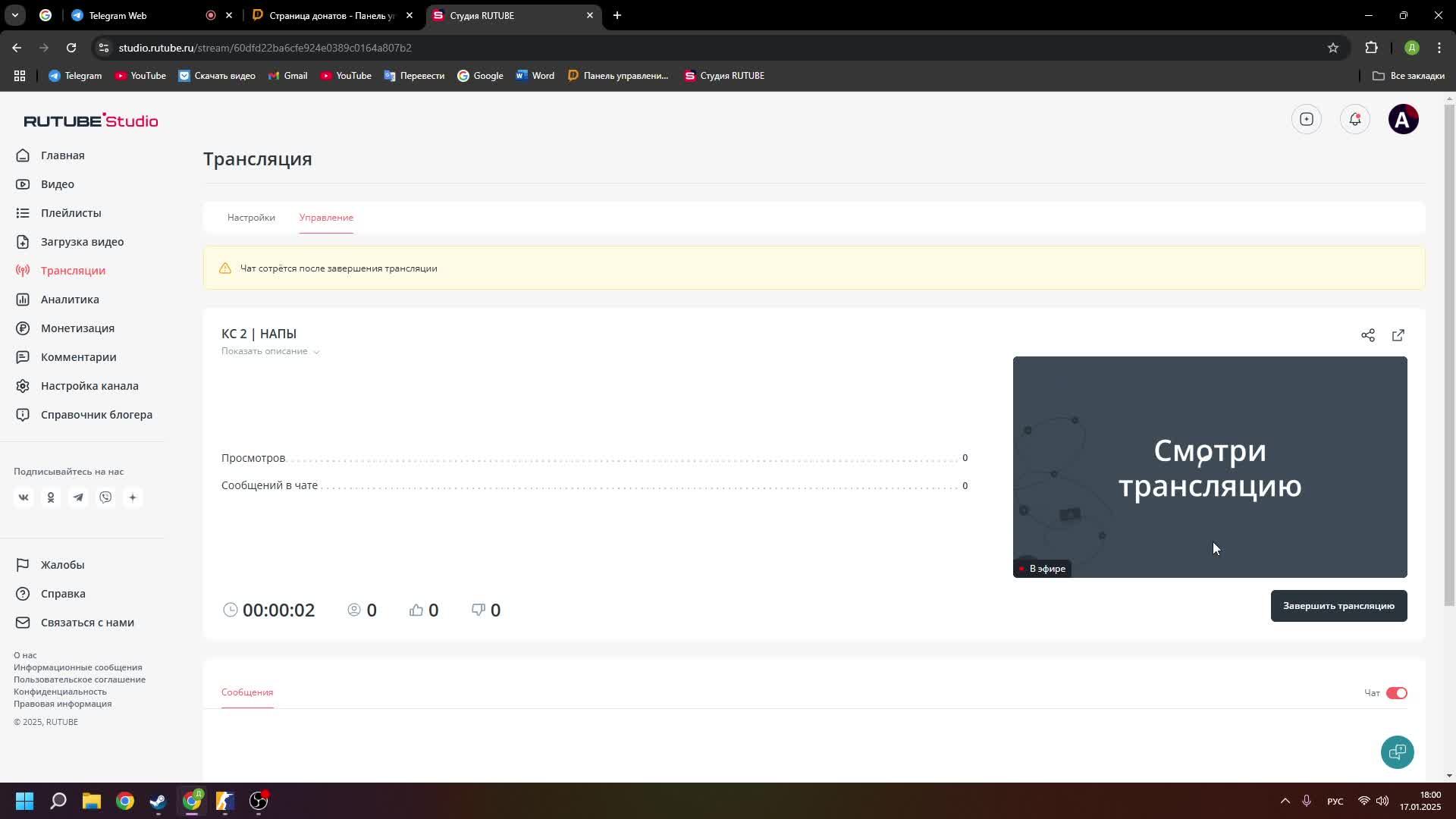The height and width of the screenshot is (819, 1456).
Task: Open Конфиденциальность link
Action: 60,692
